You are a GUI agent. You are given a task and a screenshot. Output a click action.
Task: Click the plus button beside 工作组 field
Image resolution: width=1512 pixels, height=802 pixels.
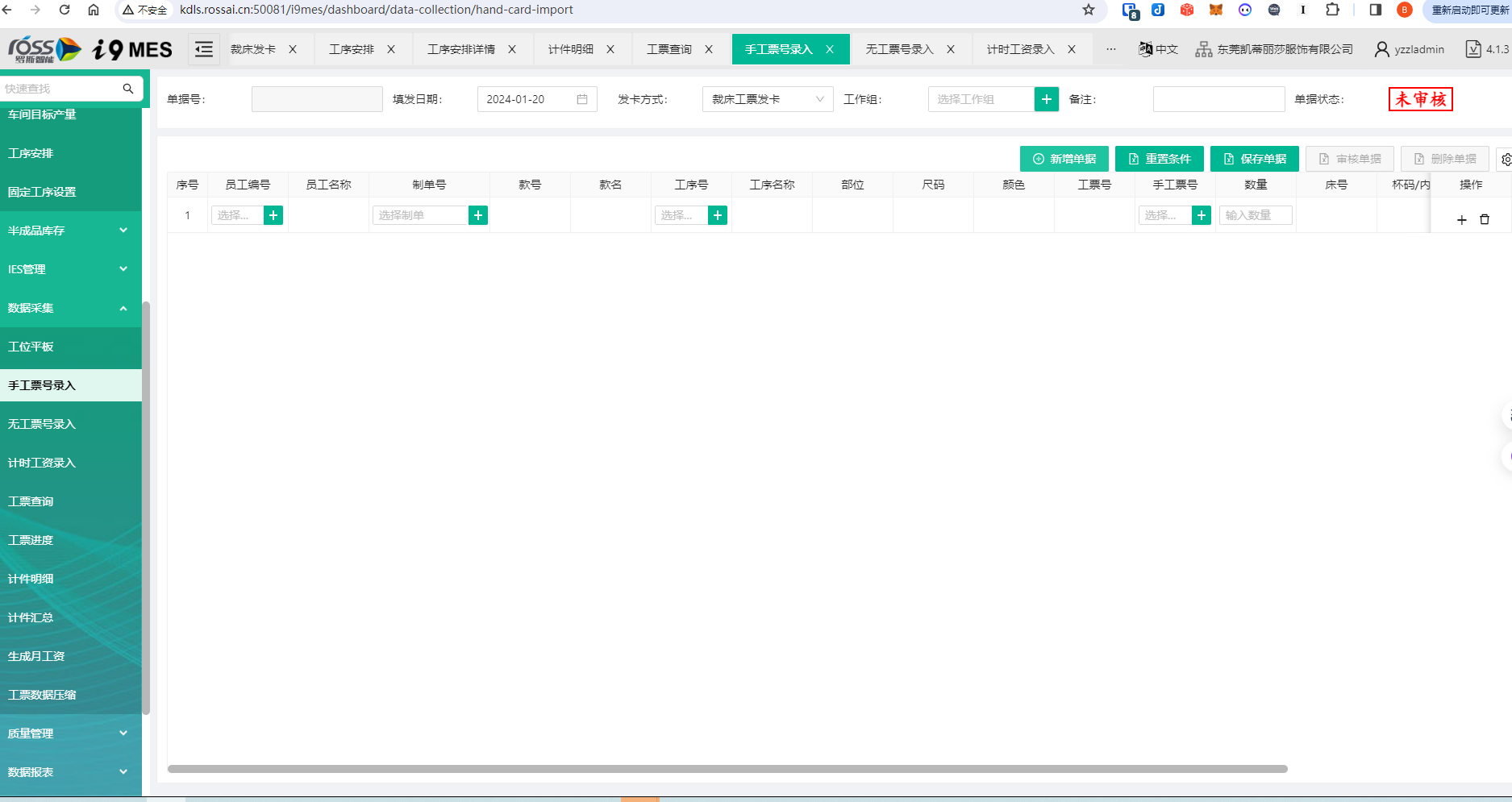pyautogui.click(x=1046, y=99)
